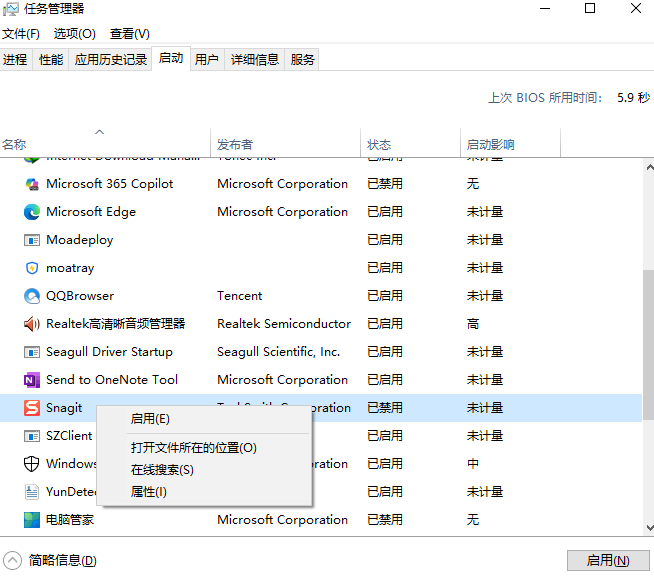Select the 电脑管家 row name
654x579 pixels.
point(70,520)
